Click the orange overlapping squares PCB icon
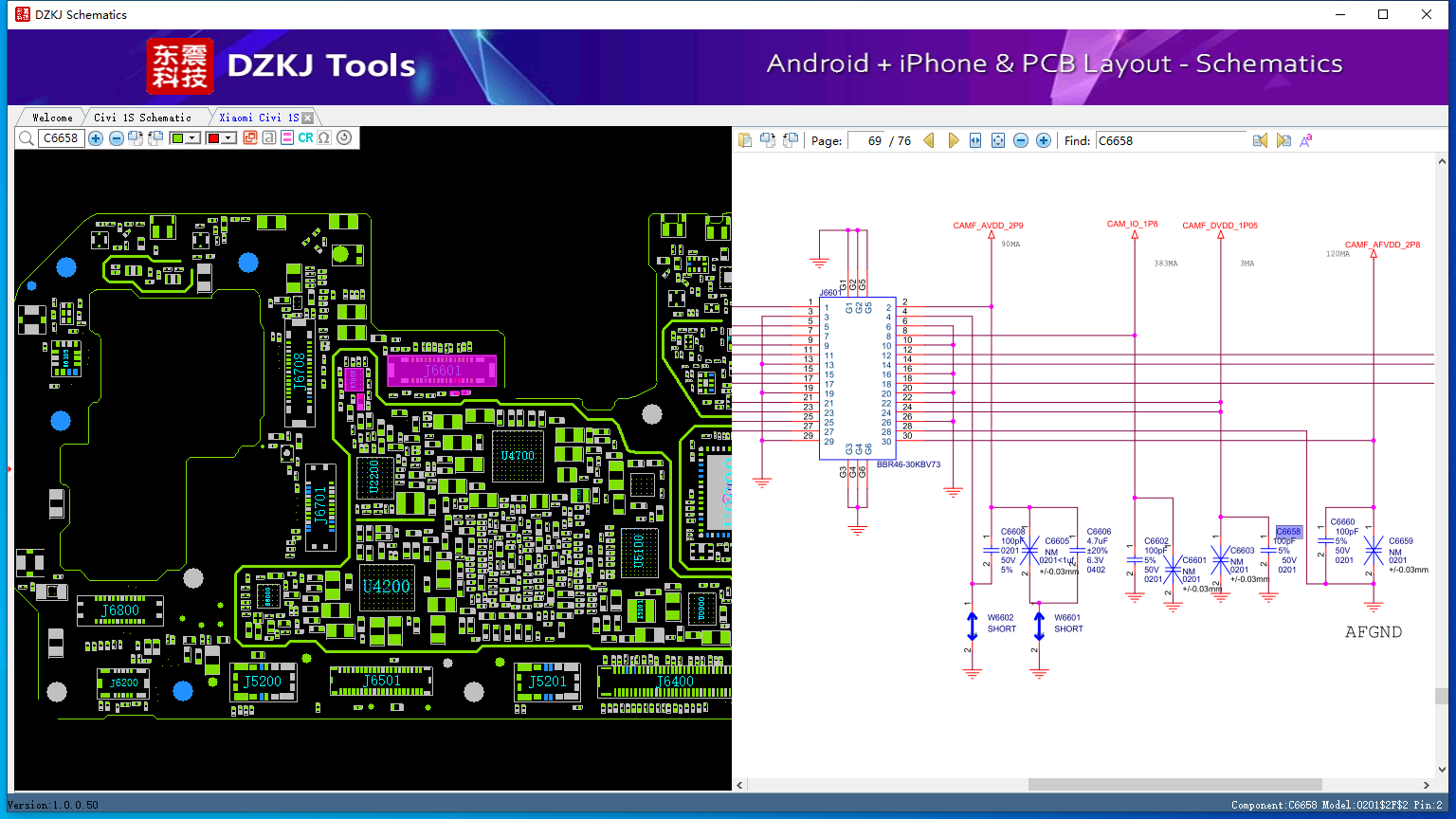This screenshot has height=819, width=1456. coord(250,138)
